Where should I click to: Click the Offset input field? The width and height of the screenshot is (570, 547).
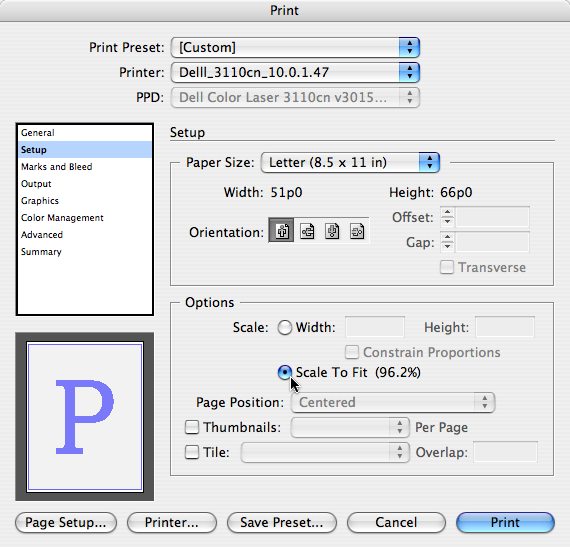(493, 217)
